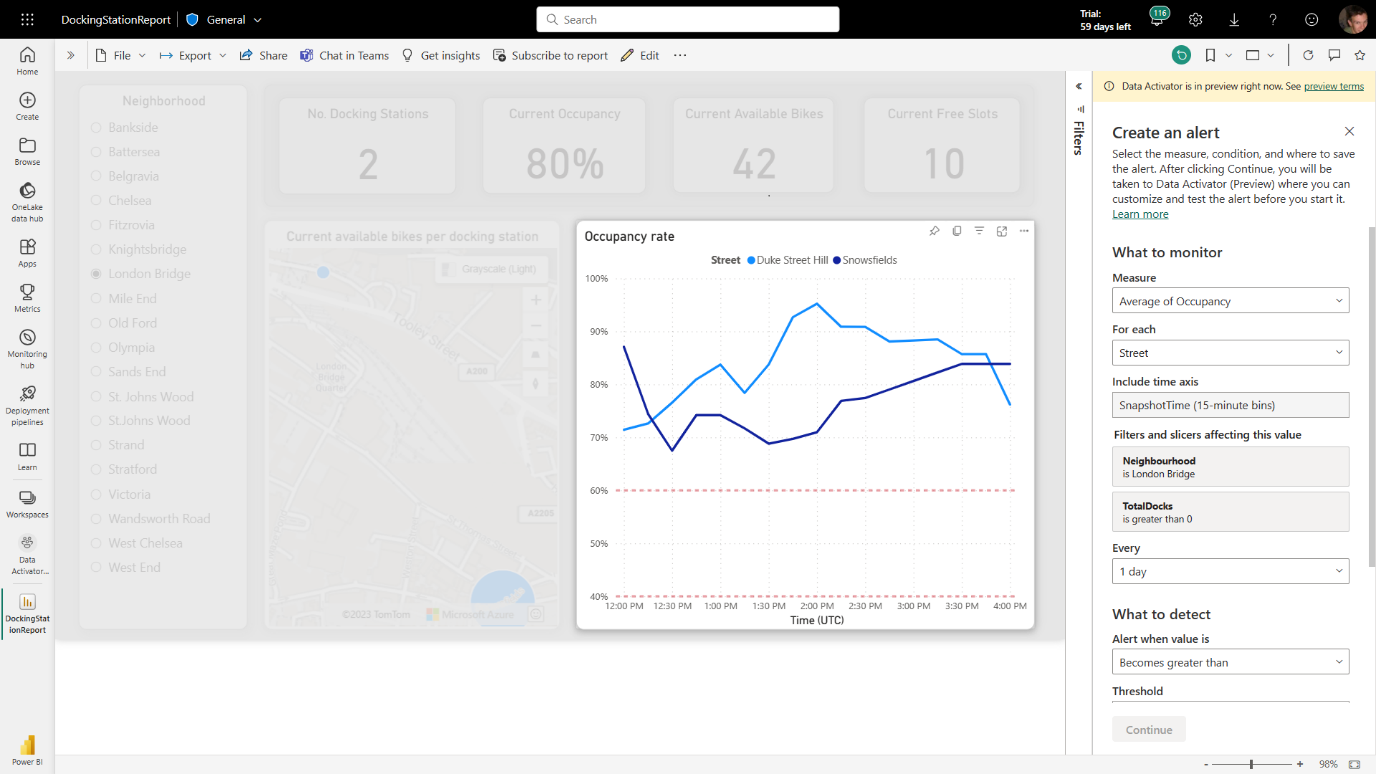Refresh the report visuals
Viewport: 1376px width, 774px height.
tap(1308, 55)
